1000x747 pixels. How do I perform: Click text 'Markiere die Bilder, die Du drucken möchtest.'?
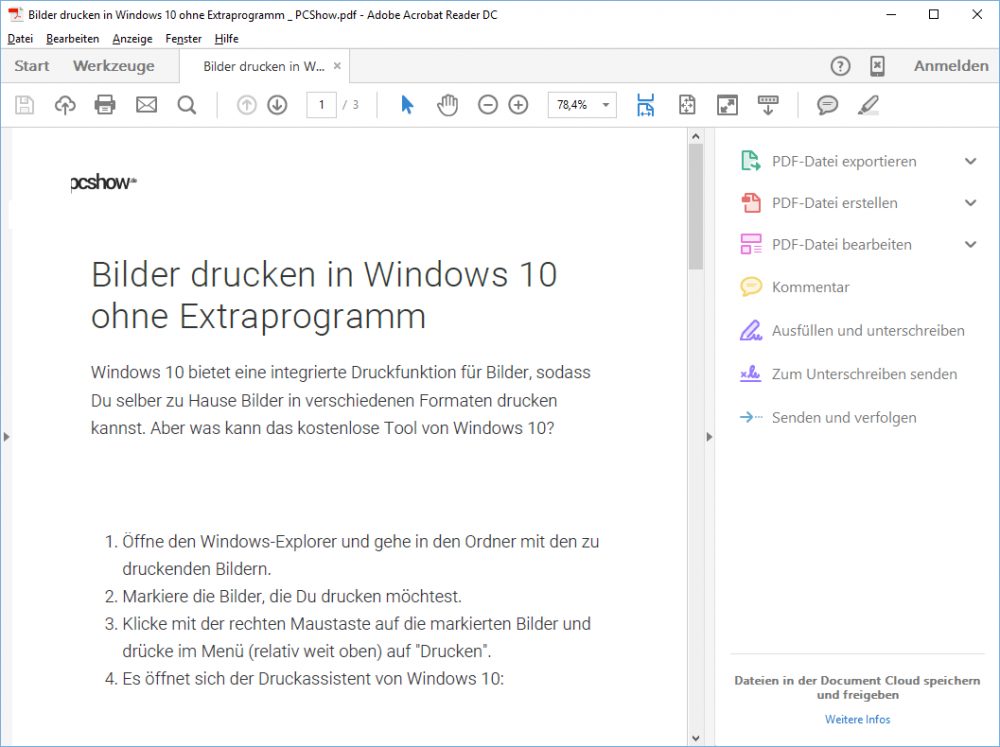pyautogui.click(x=291, y=596)
